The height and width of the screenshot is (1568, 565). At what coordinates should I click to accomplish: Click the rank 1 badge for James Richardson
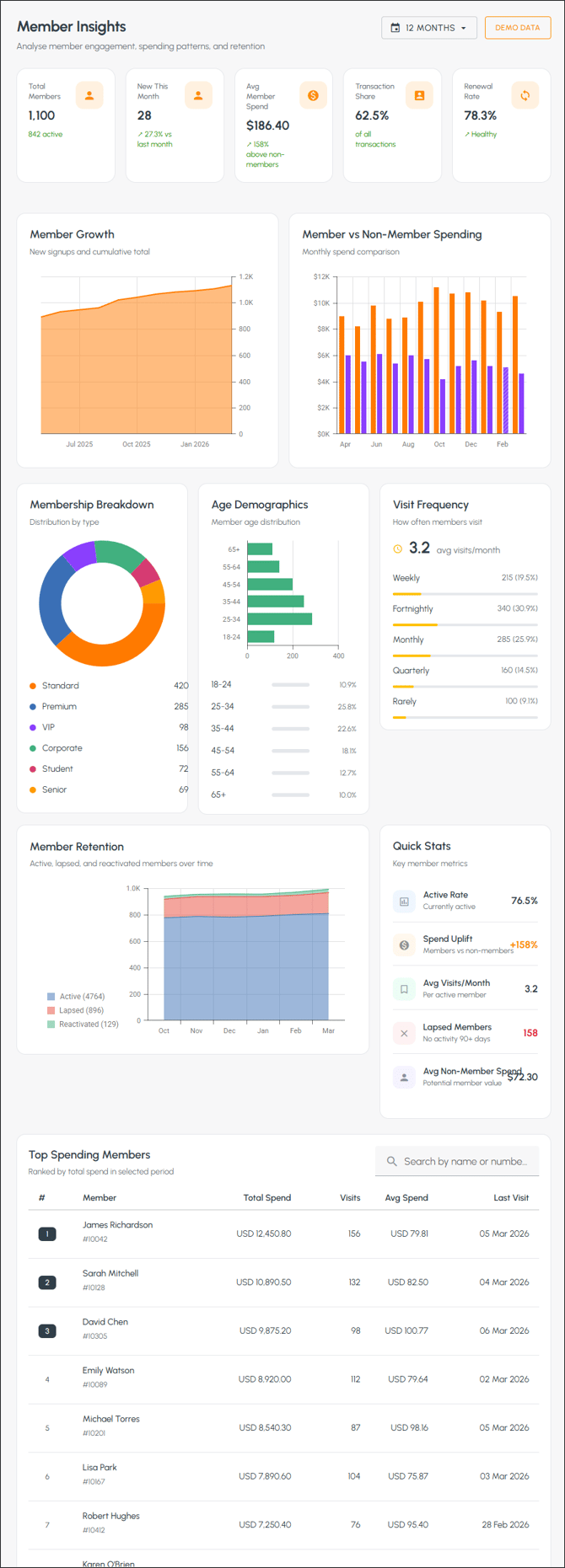[x=47, y=1234]
